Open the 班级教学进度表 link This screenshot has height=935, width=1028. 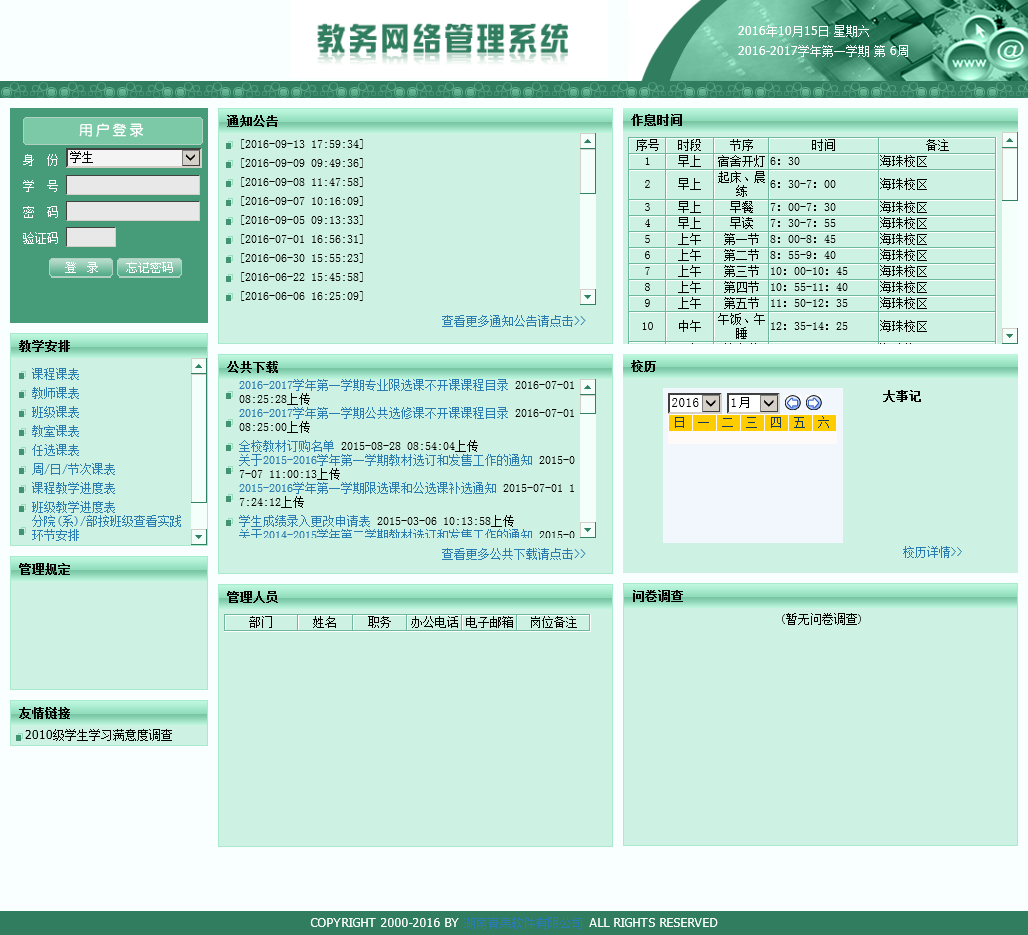73,507
